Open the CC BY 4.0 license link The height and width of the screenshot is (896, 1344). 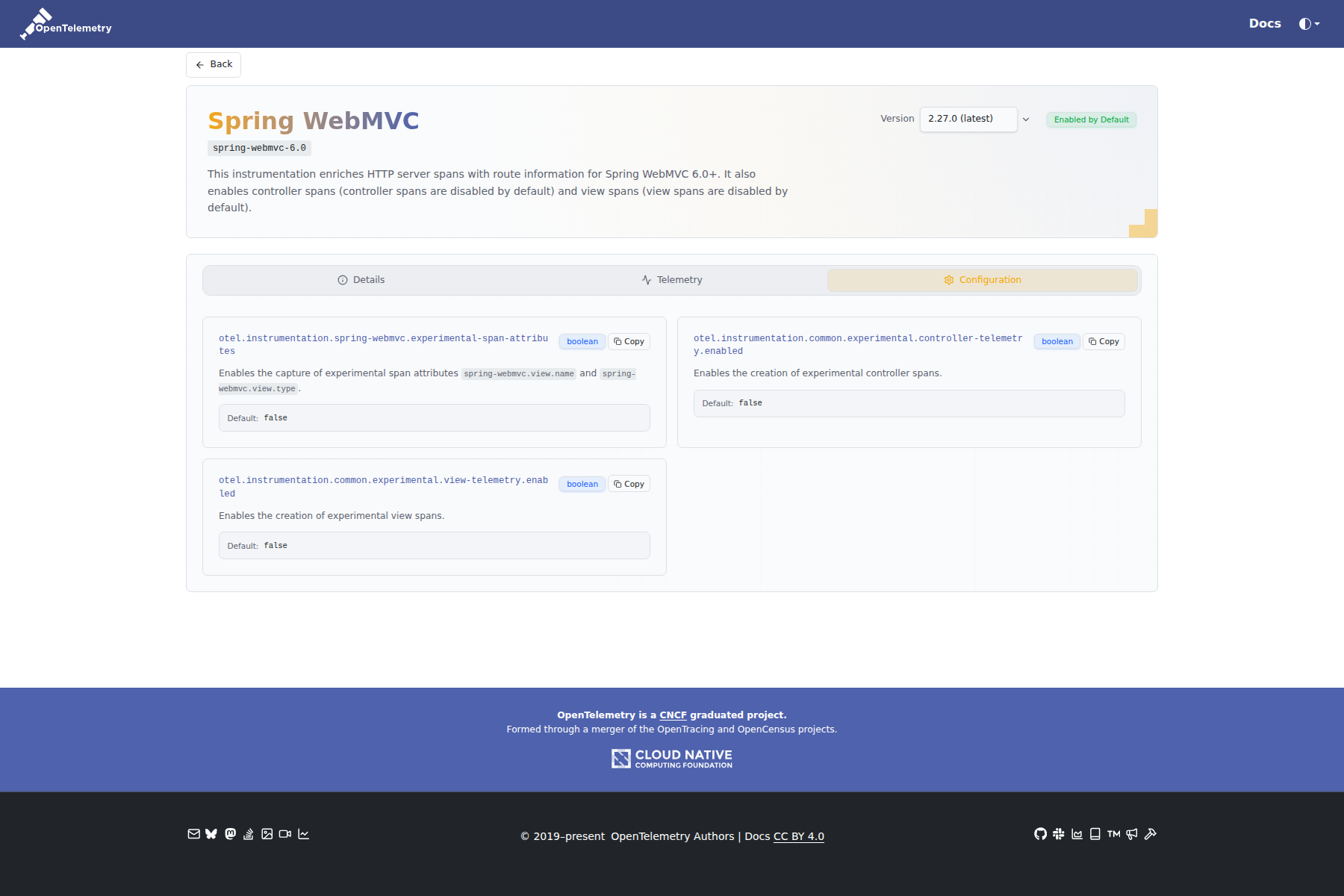(x=799, y=836)
